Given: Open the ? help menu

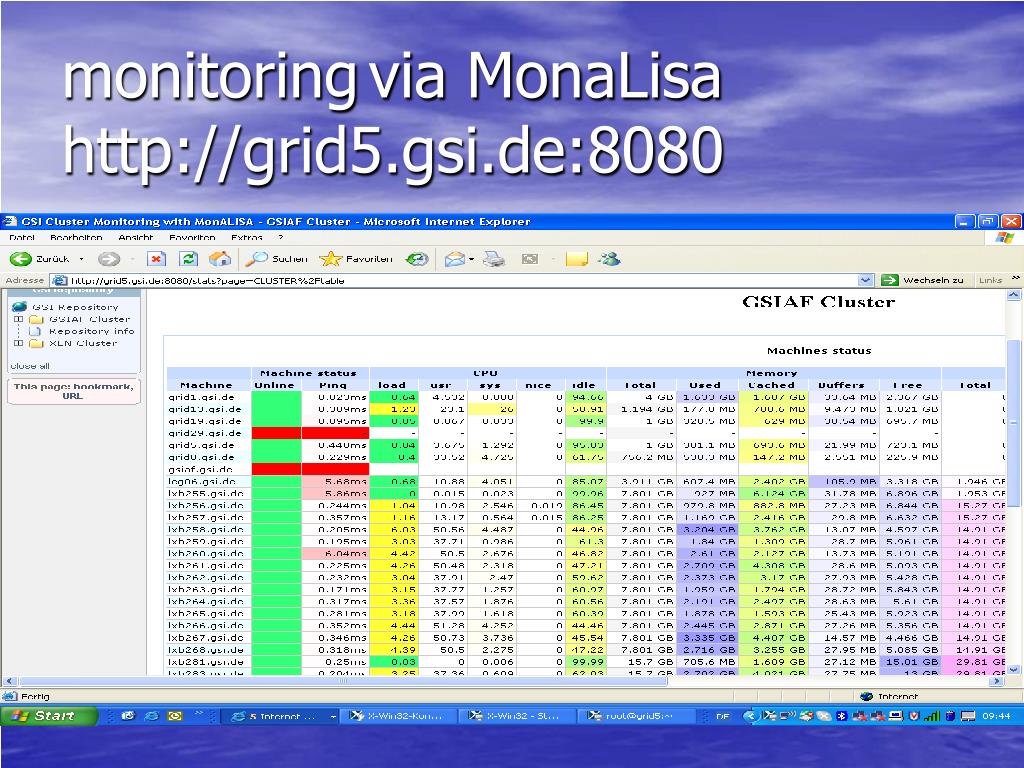Looking at the screenshot, I should point(281,238).
